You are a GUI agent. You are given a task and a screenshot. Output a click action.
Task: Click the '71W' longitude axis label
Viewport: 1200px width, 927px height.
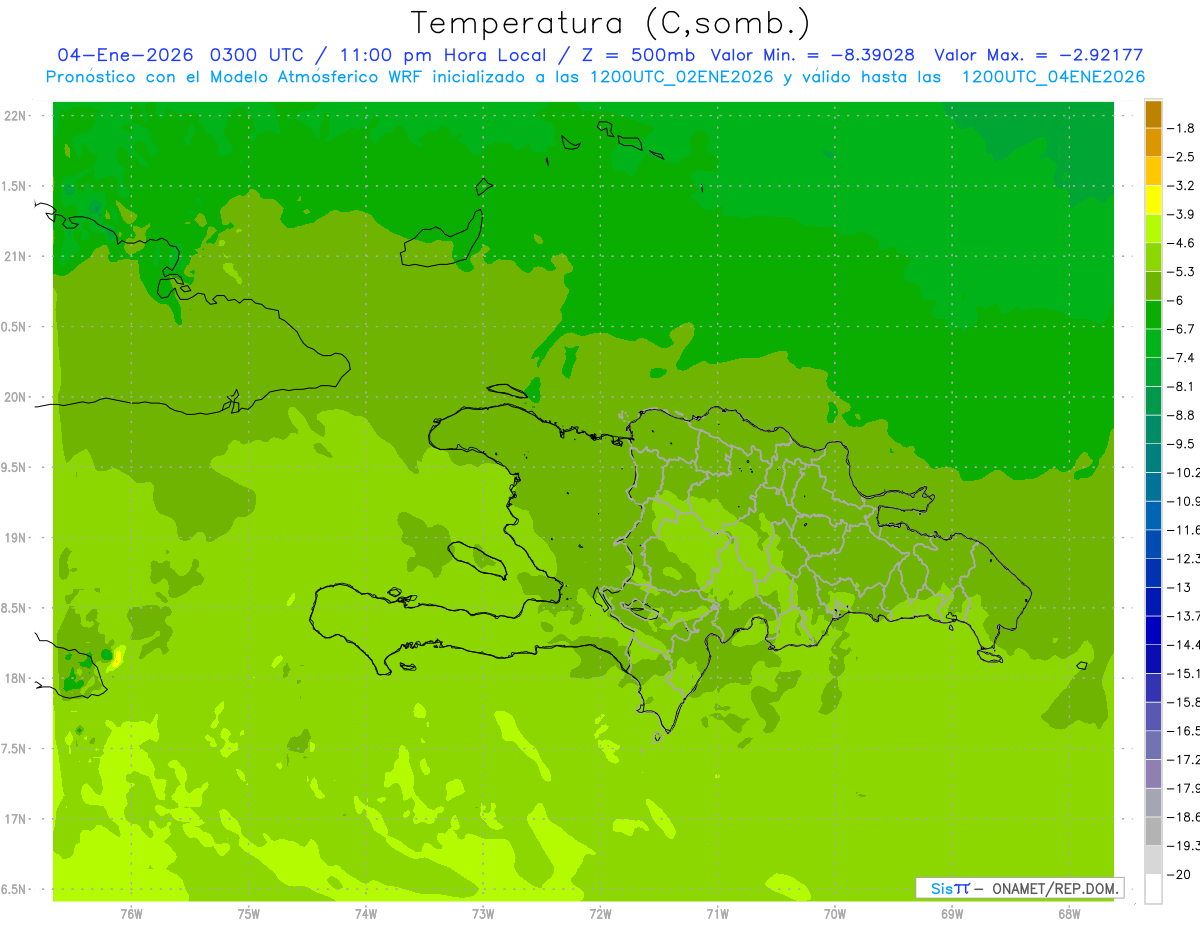tap(717, 913)
